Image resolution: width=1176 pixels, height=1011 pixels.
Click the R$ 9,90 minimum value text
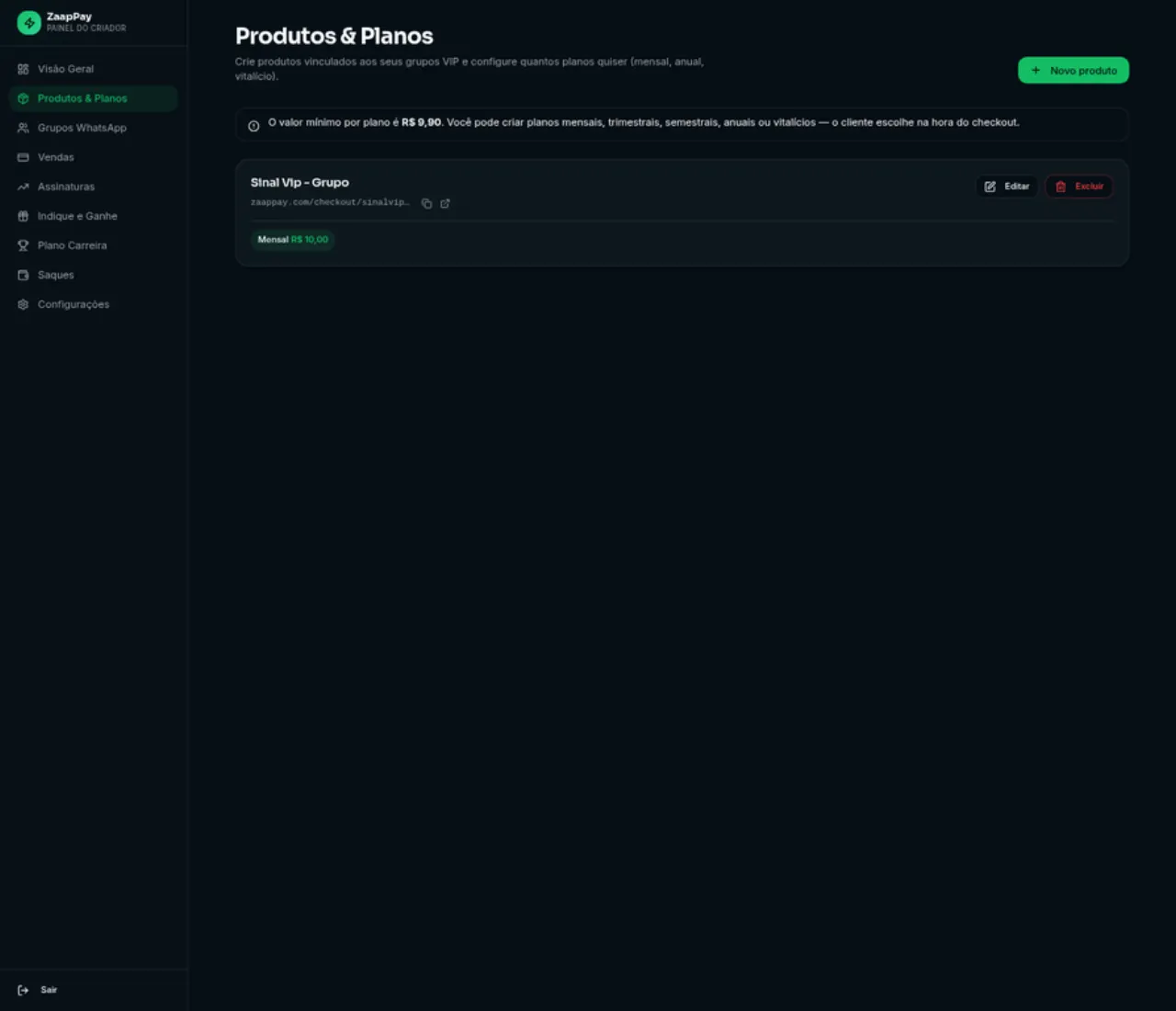click(x=422, y=122)
